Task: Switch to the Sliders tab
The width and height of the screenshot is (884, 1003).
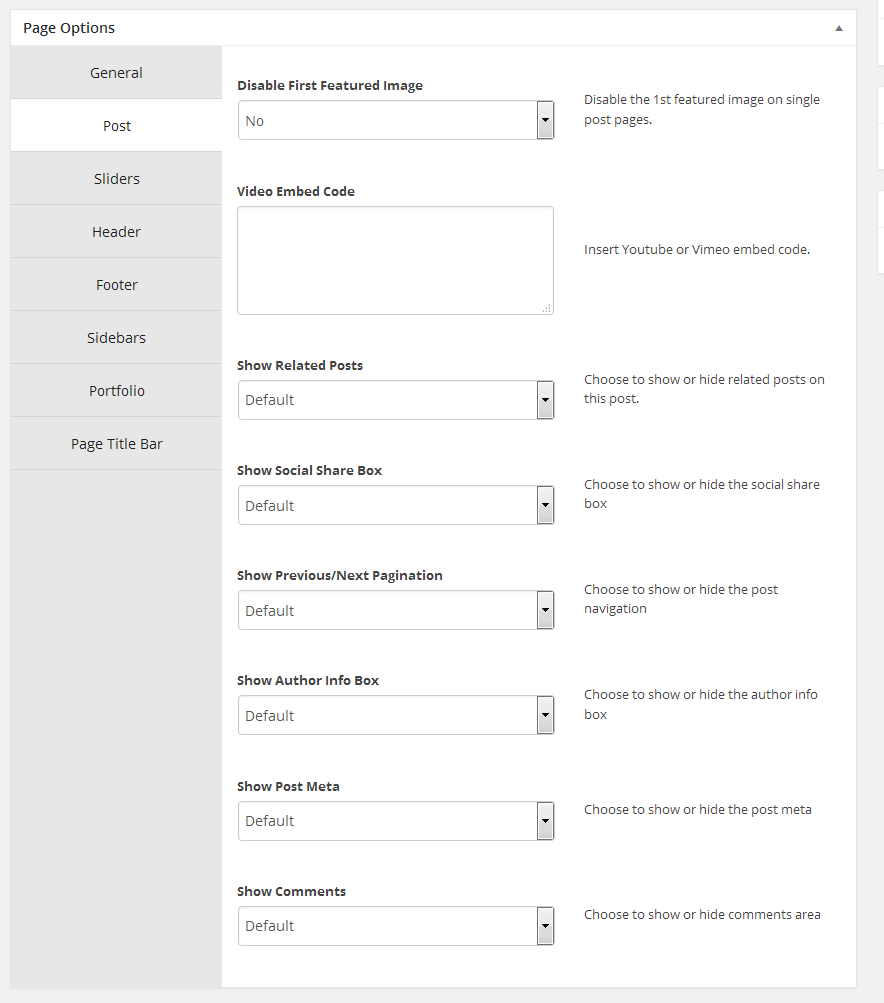Action: pos(116,178)
